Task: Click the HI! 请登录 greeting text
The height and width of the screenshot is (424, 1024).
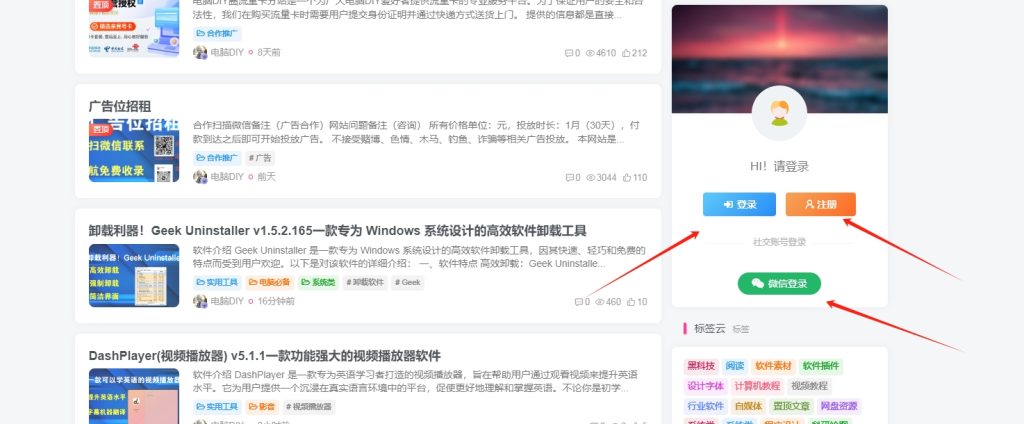Action: [x=779, y=167]
